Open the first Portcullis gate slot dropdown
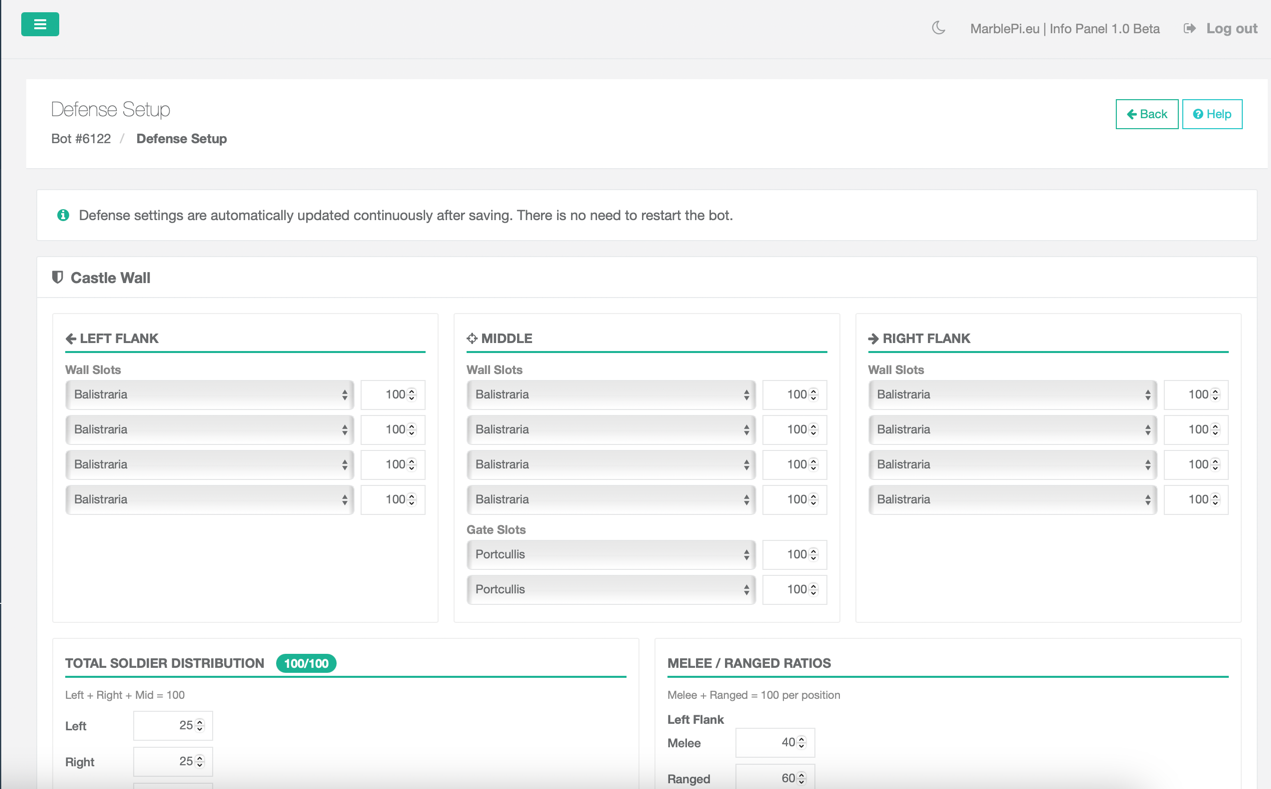The width and height of the screenshot is (1271, 789). [611, 555]
